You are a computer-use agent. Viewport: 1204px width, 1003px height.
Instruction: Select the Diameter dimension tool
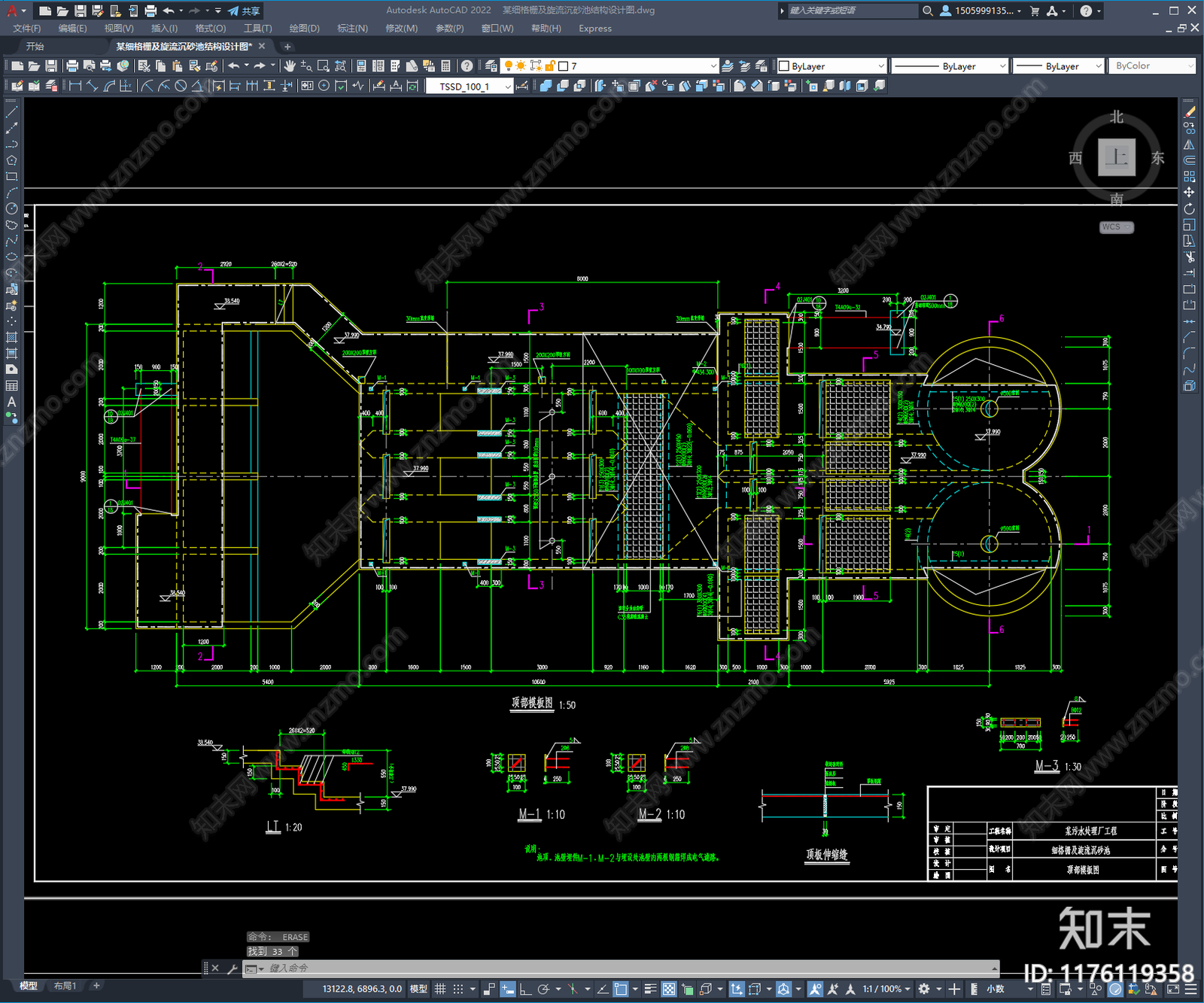[x=181, y=86]
